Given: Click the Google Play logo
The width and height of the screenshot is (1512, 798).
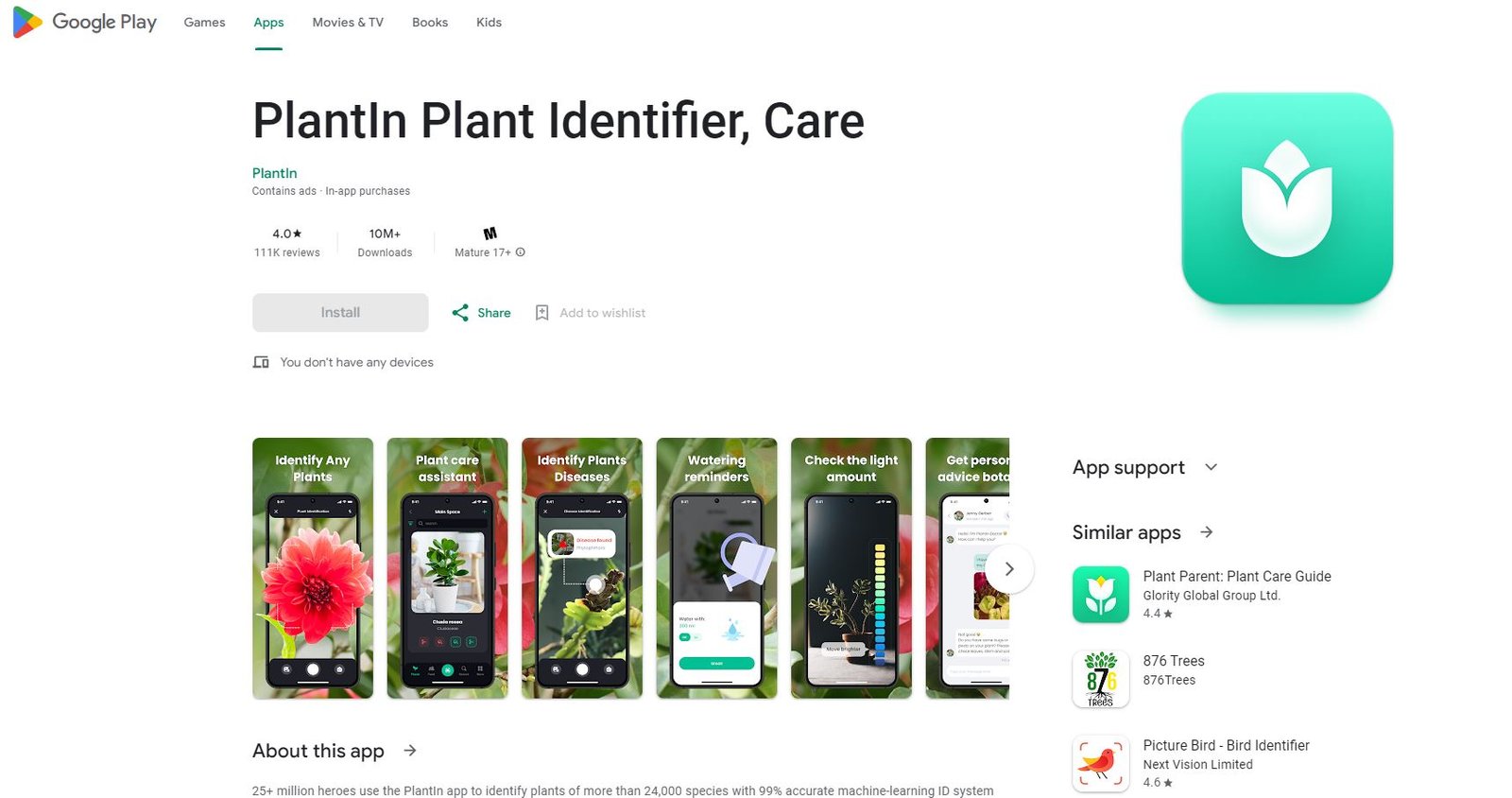Looking at the screenshot, I should [84, 22].
